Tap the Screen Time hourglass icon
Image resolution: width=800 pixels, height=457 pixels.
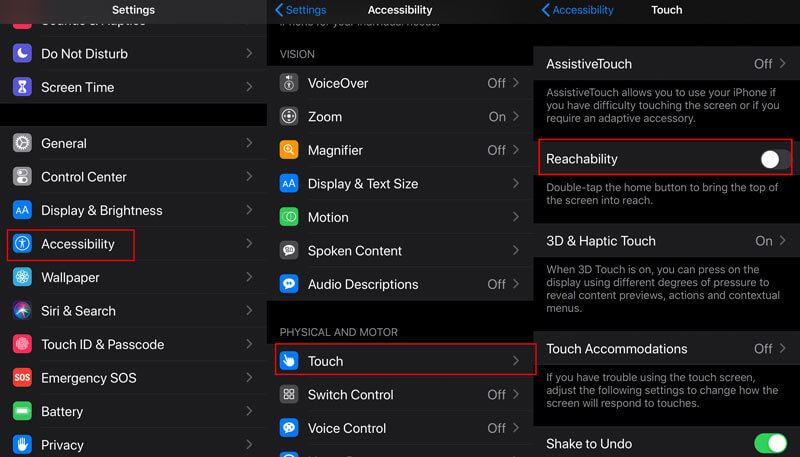pos(22,87)
